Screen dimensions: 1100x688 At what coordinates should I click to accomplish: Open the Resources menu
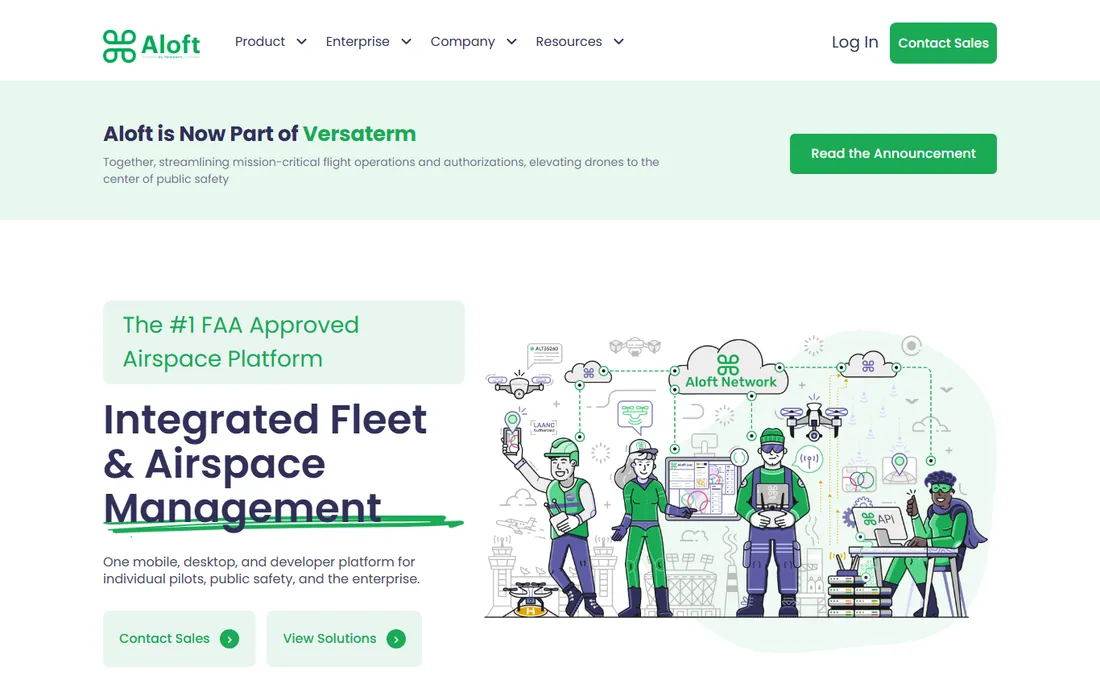click(x=568, y=41)
